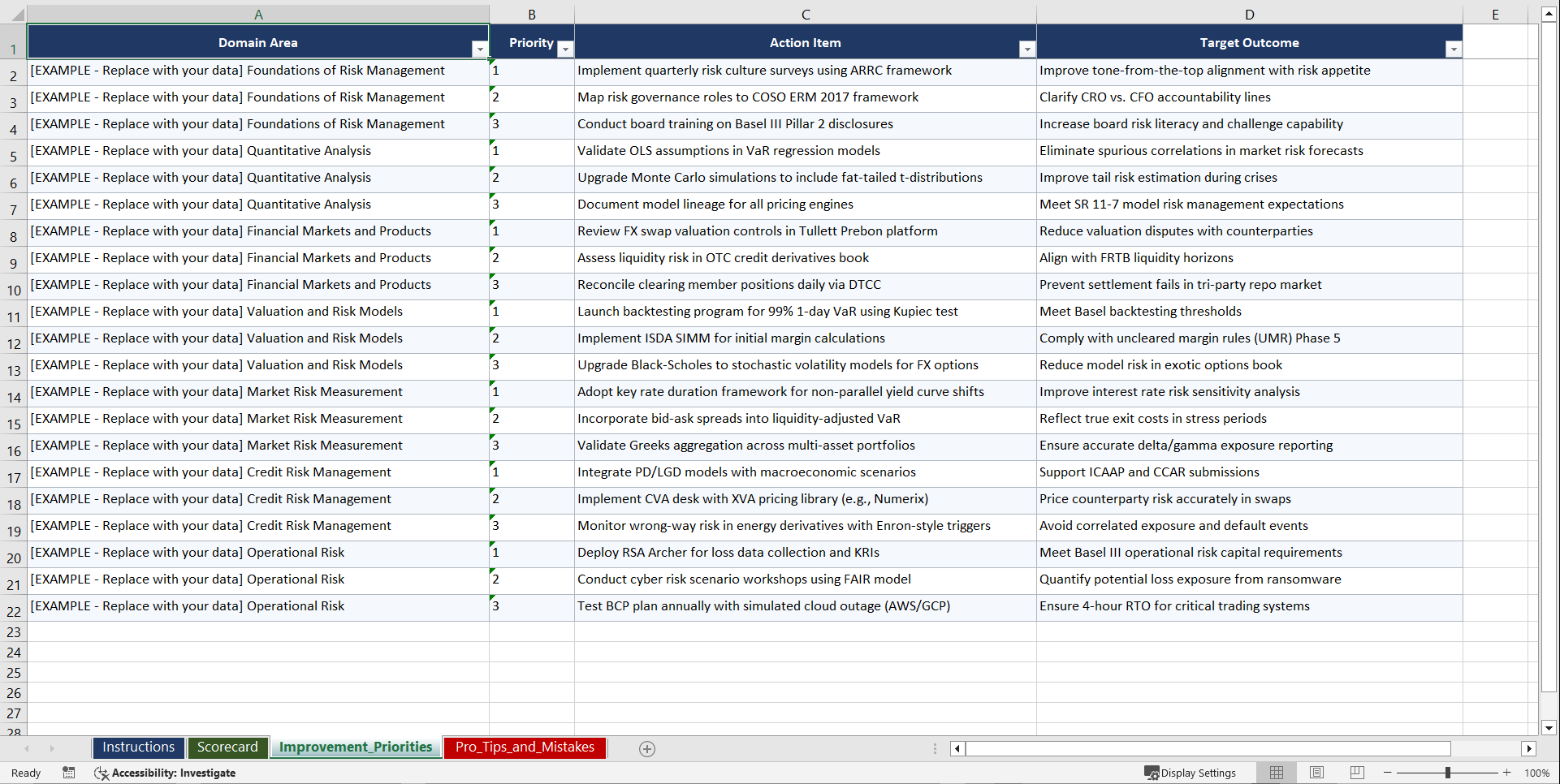Open Accessibility: Investigate checker
This screenshot has width=1560, height=784.
[166, 773]
